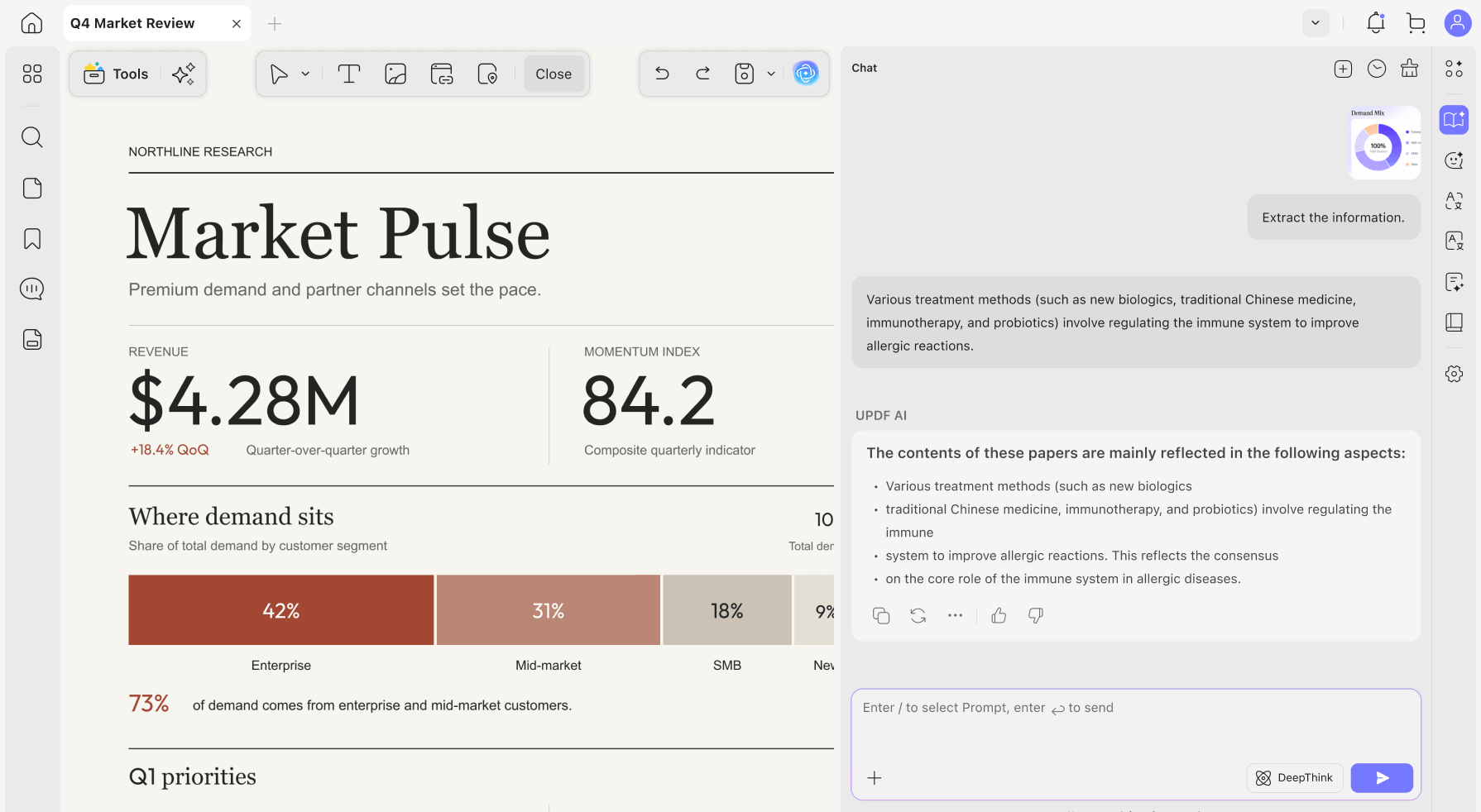Image resolution: width=1481 pixels, height=812 pixels.
Task: Toggle DeepThink mode
Action: pyautogui.click(x=1294, y=777)
